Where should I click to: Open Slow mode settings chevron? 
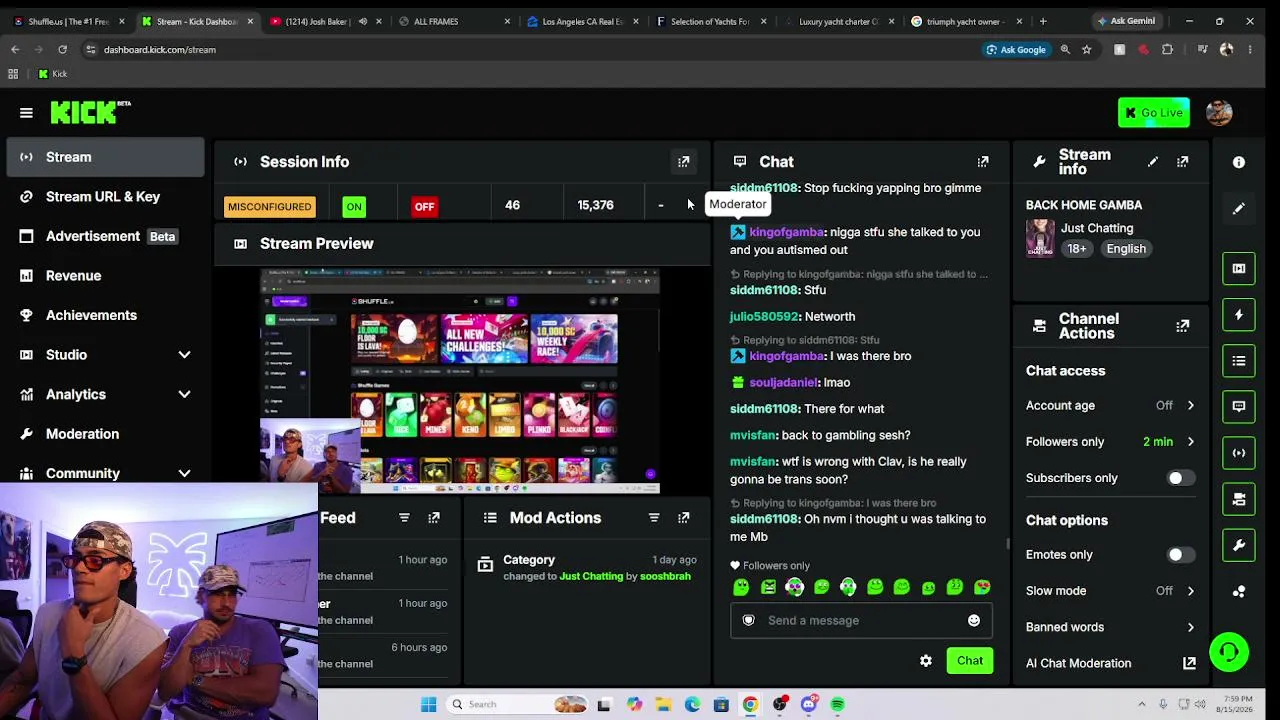[1190, 591]
